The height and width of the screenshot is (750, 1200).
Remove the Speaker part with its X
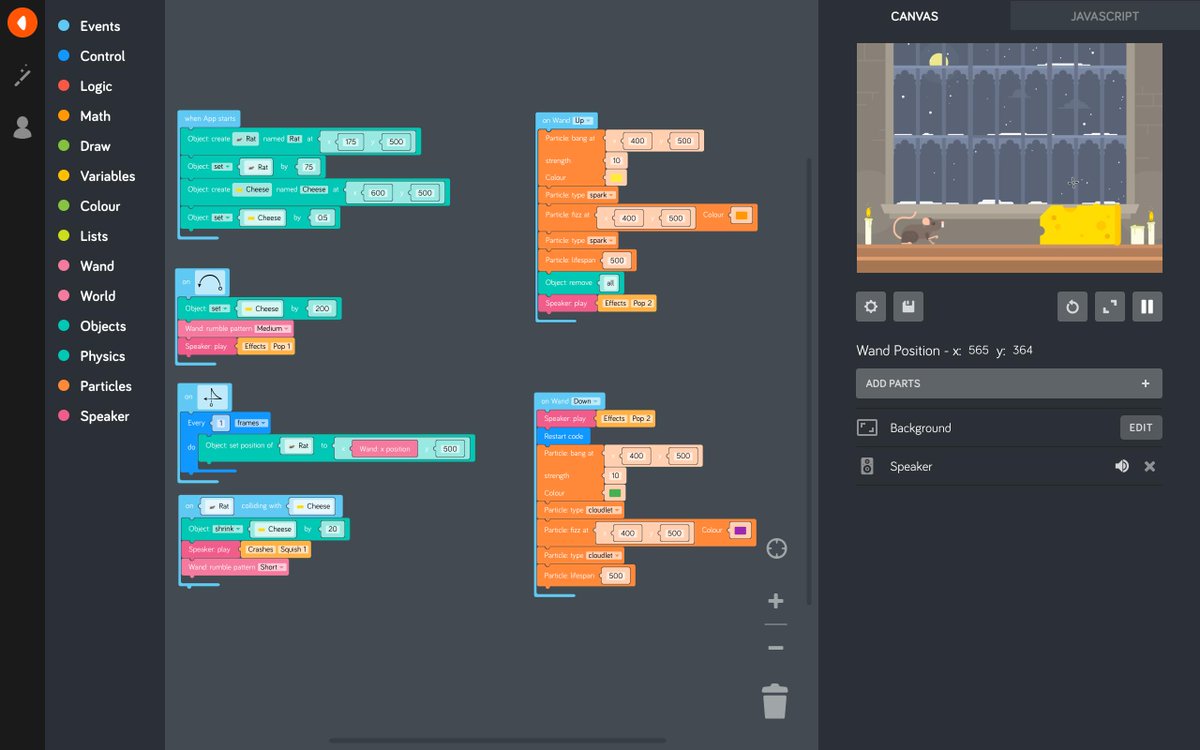click(x=1149, y=466)
